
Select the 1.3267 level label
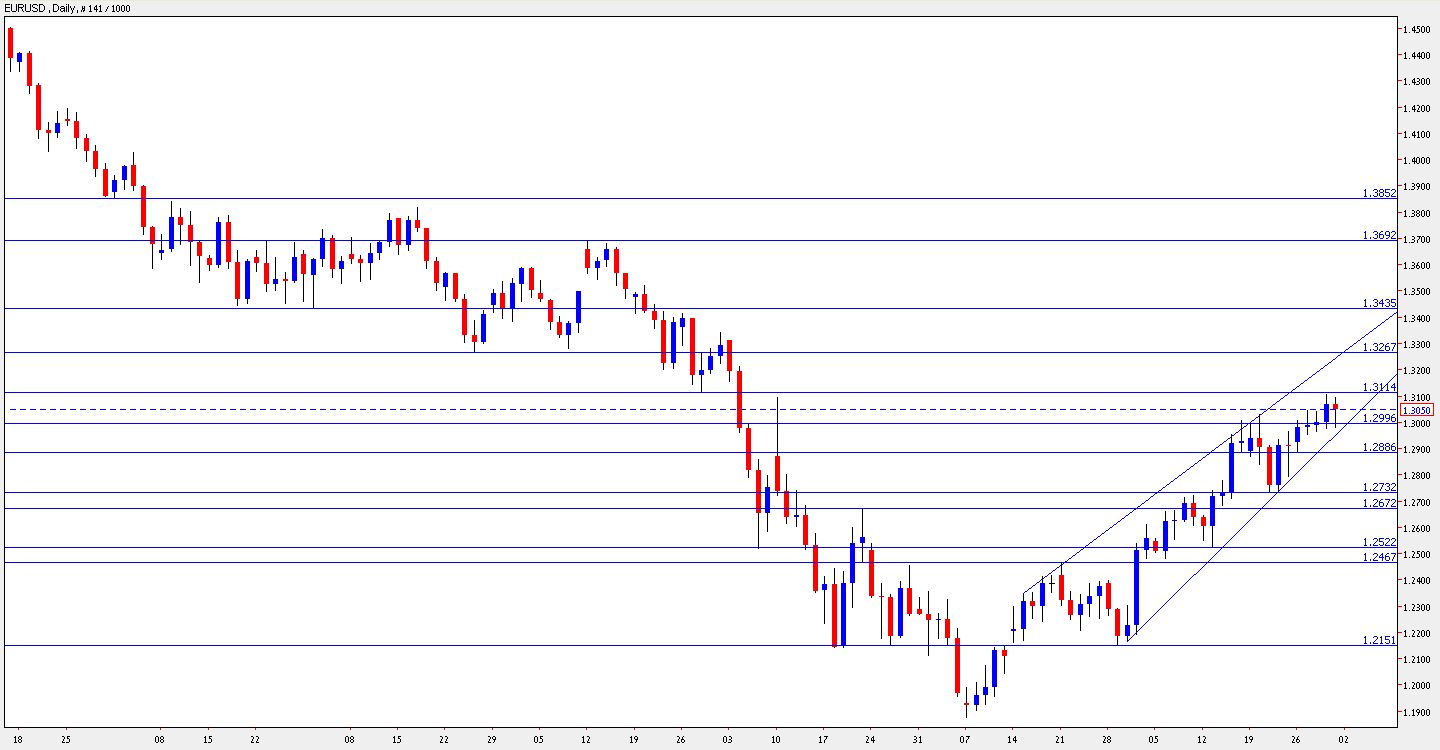coord(1379,347)
